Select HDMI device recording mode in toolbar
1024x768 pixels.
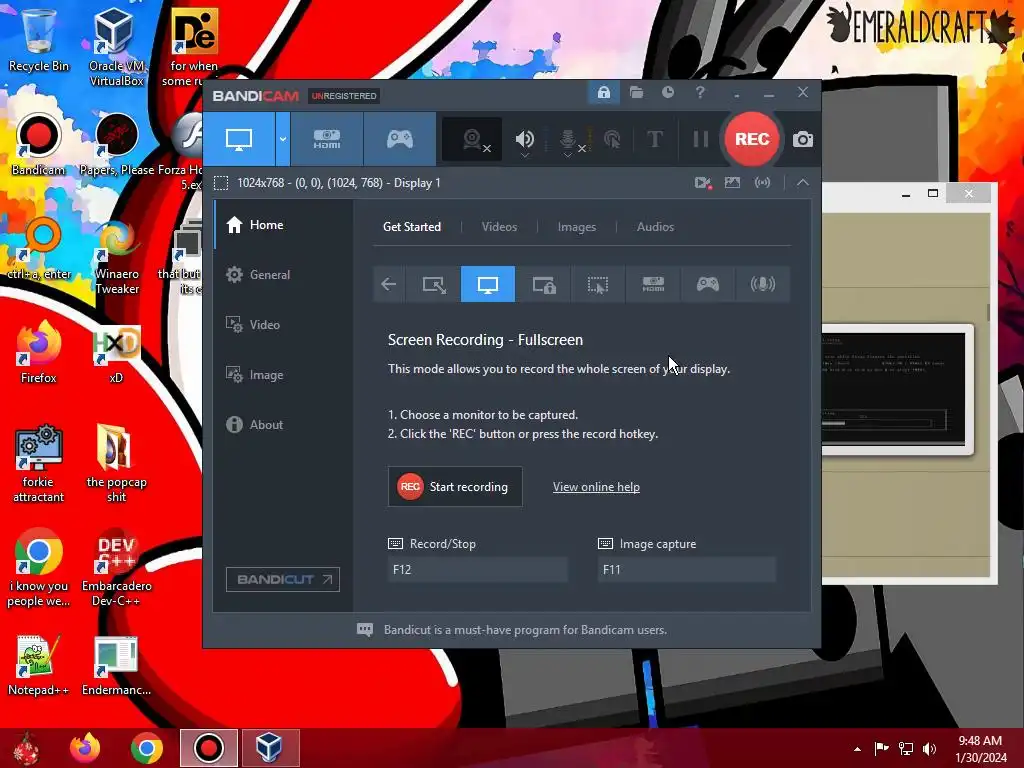327,139
